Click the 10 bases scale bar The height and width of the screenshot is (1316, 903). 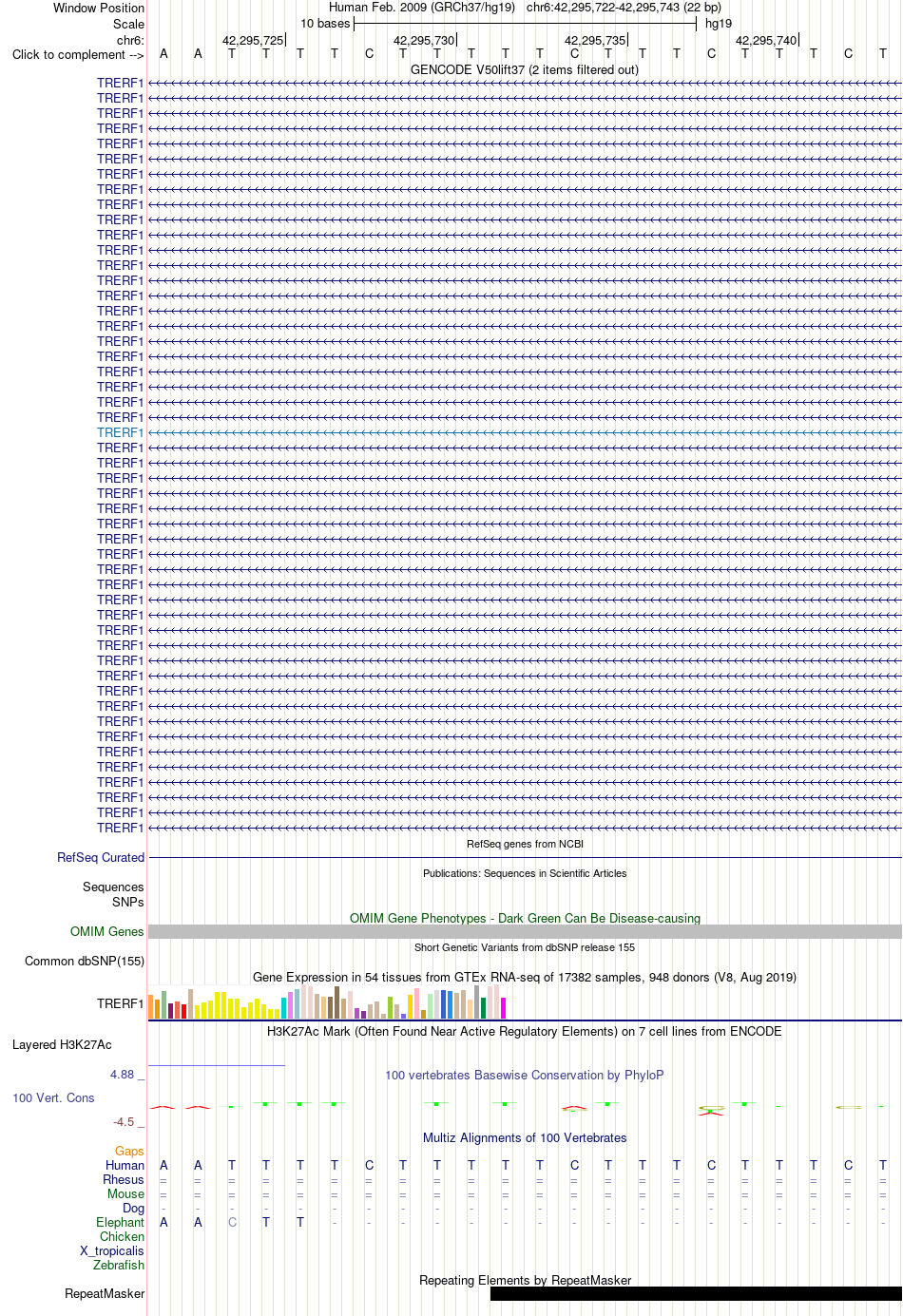(x=525, y=24)
